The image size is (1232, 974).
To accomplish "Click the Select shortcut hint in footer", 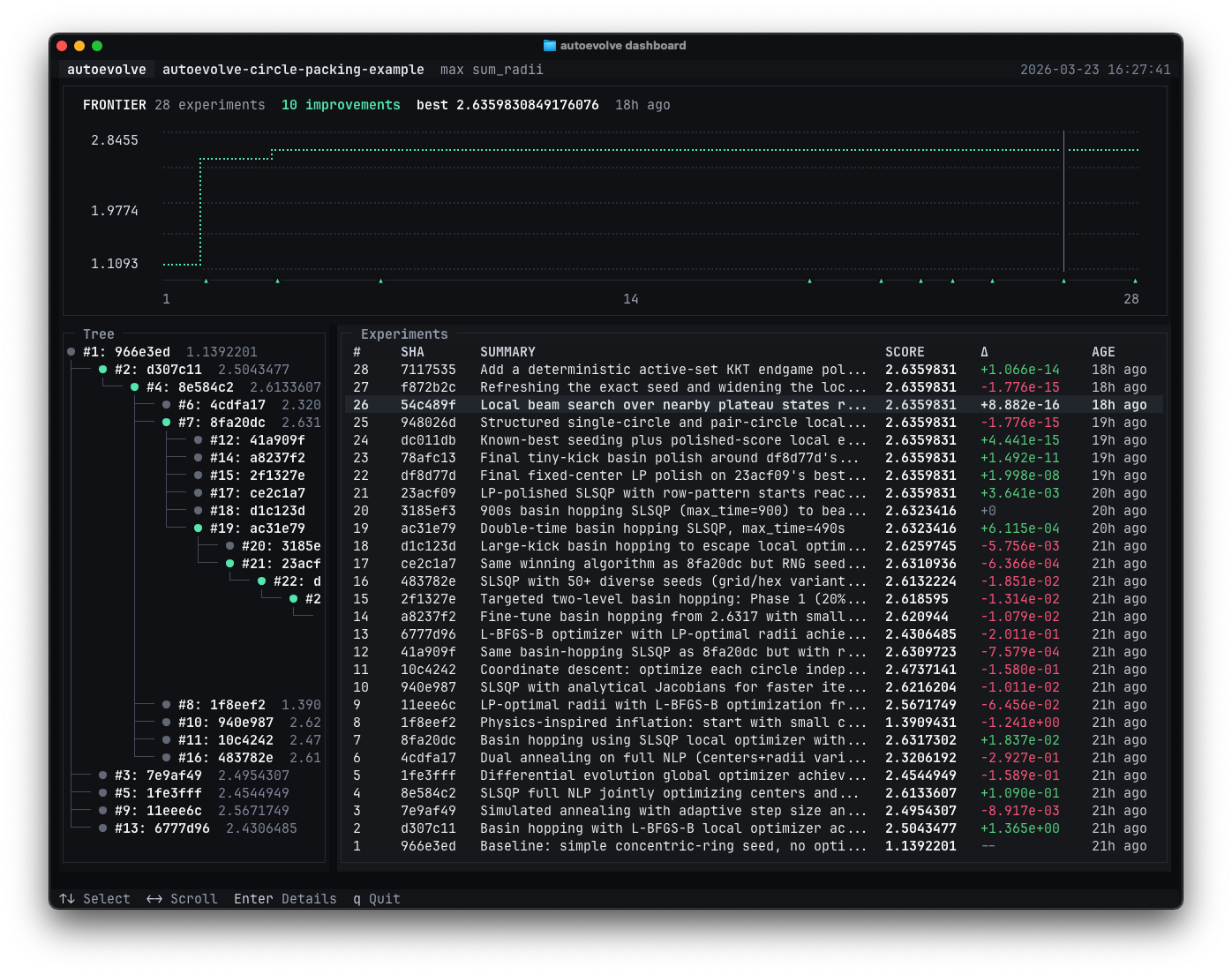I will 94,899.
